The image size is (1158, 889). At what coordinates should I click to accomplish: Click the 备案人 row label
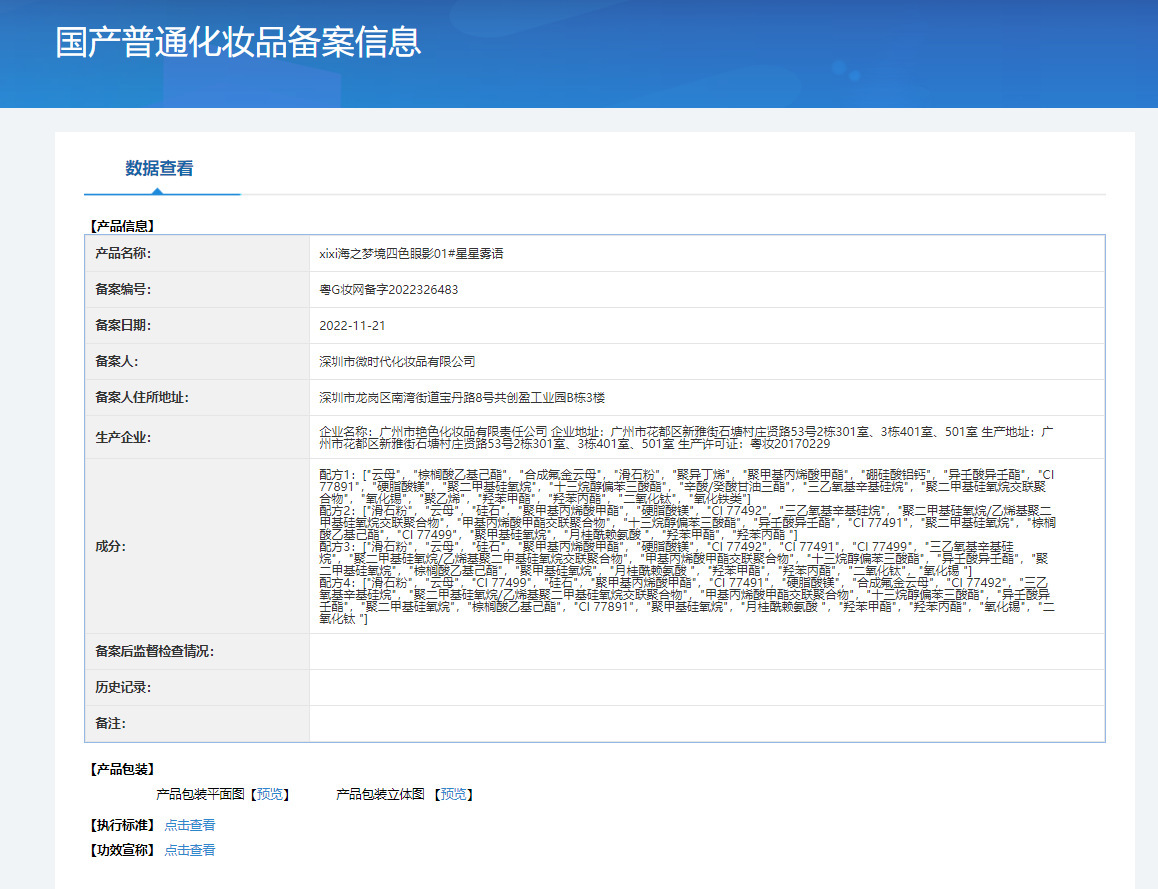pos(117,362)
